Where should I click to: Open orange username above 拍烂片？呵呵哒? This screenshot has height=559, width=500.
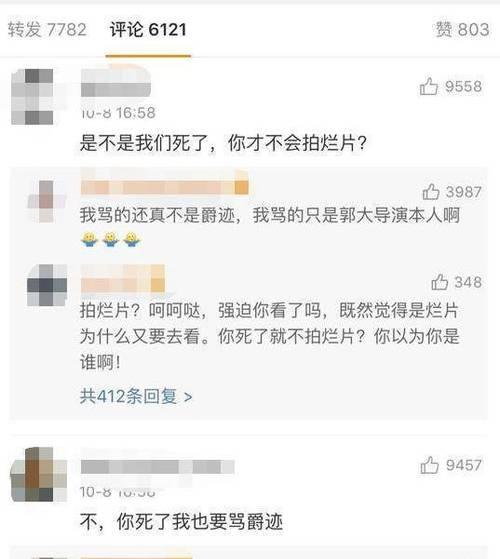(123, 279)
